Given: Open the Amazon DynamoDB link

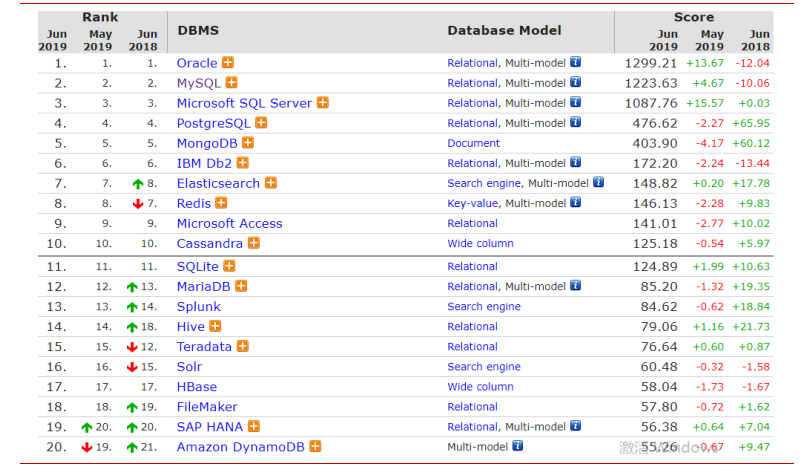Looking at the screenshot, I should (x=240, y=447).
